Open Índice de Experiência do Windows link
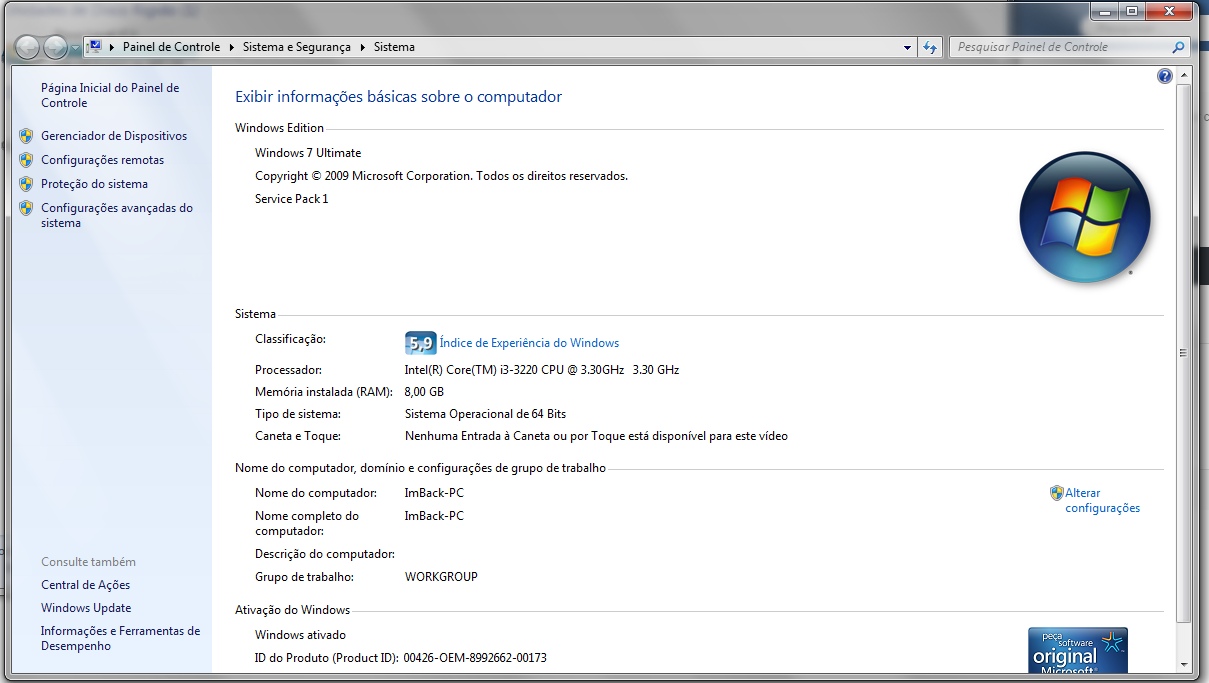Viewport: 1209px width, 683px height. pos(529,343)
